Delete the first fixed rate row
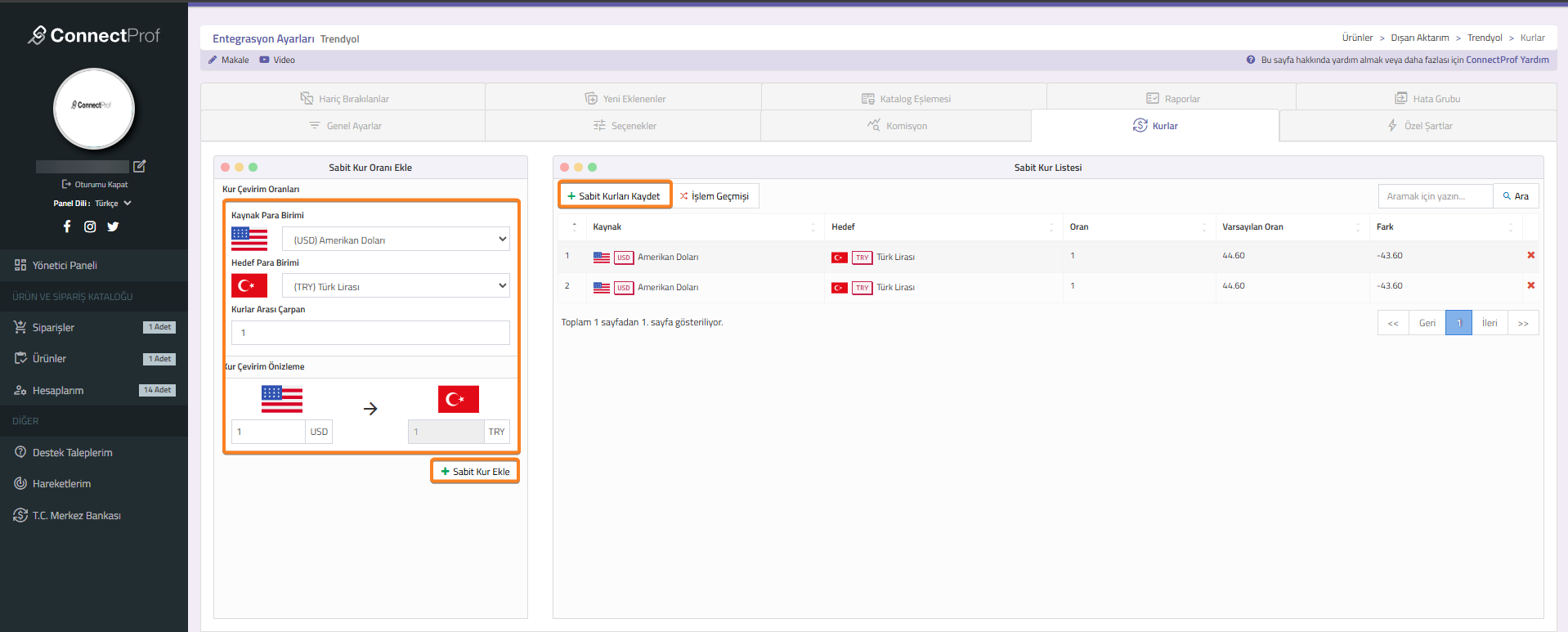The image size is (1568, 632). (x=1530, y=255)
